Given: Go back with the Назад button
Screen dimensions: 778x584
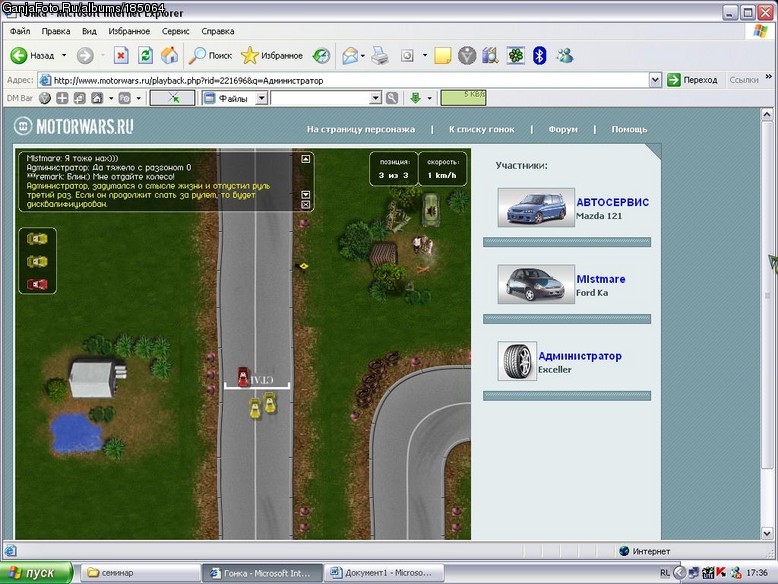Looking at the screenshot, I should pos(32,56).
